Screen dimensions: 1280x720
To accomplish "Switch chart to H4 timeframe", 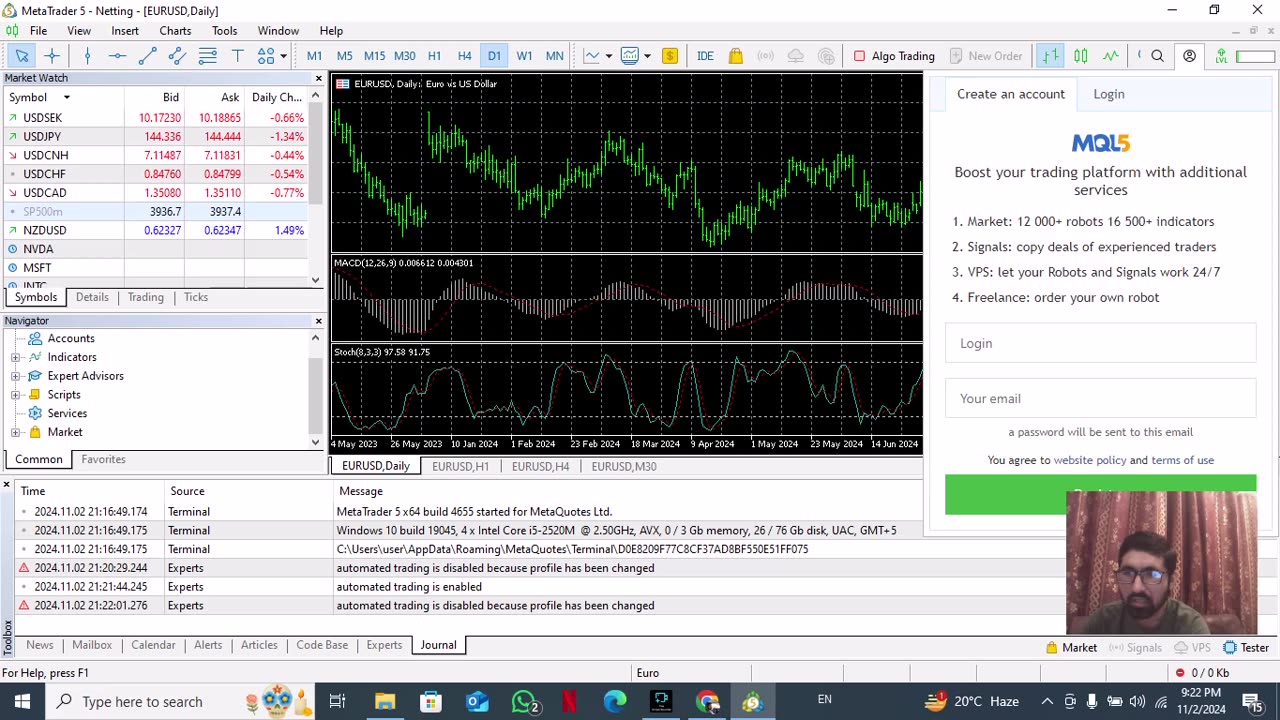I will point(464,56).
